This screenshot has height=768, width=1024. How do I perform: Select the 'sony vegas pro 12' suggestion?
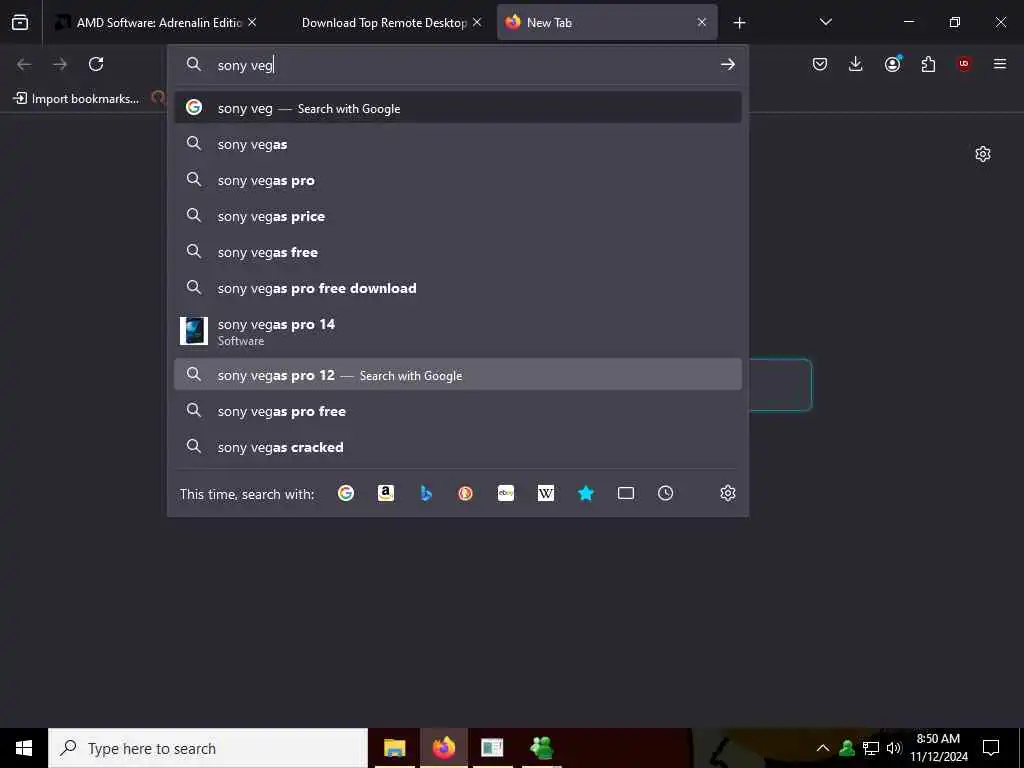458,374
